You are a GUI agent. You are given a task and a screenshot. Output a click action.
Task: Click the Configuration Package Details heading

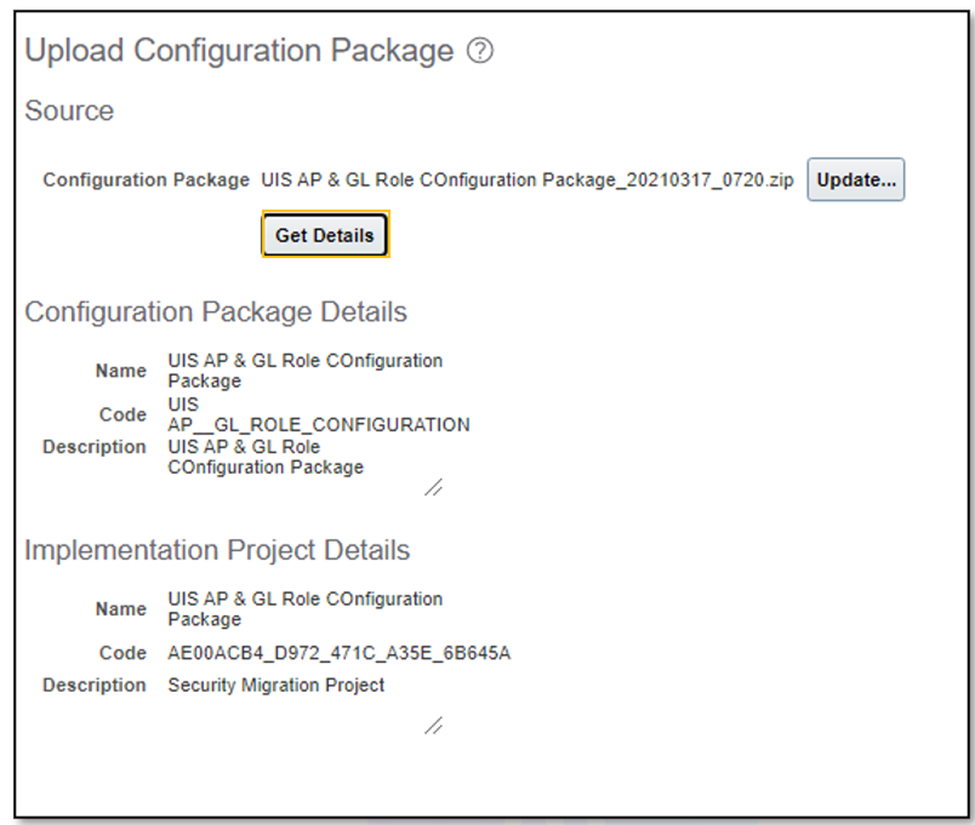pyautogui.click(x=215, y=311)
